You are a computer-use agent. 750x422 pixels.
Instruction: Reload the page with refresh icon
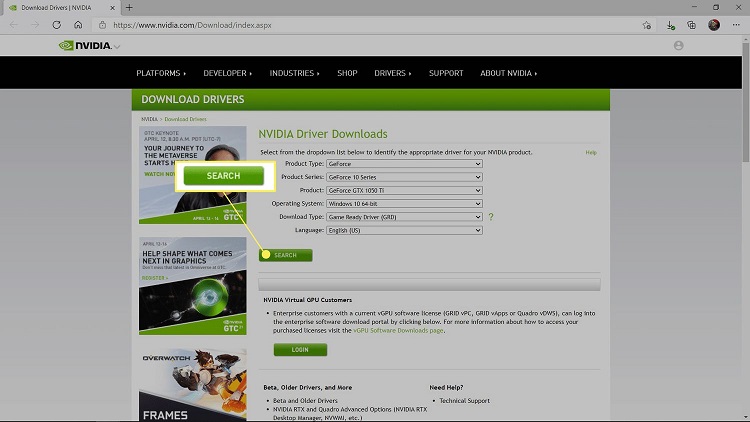point(56,25)
